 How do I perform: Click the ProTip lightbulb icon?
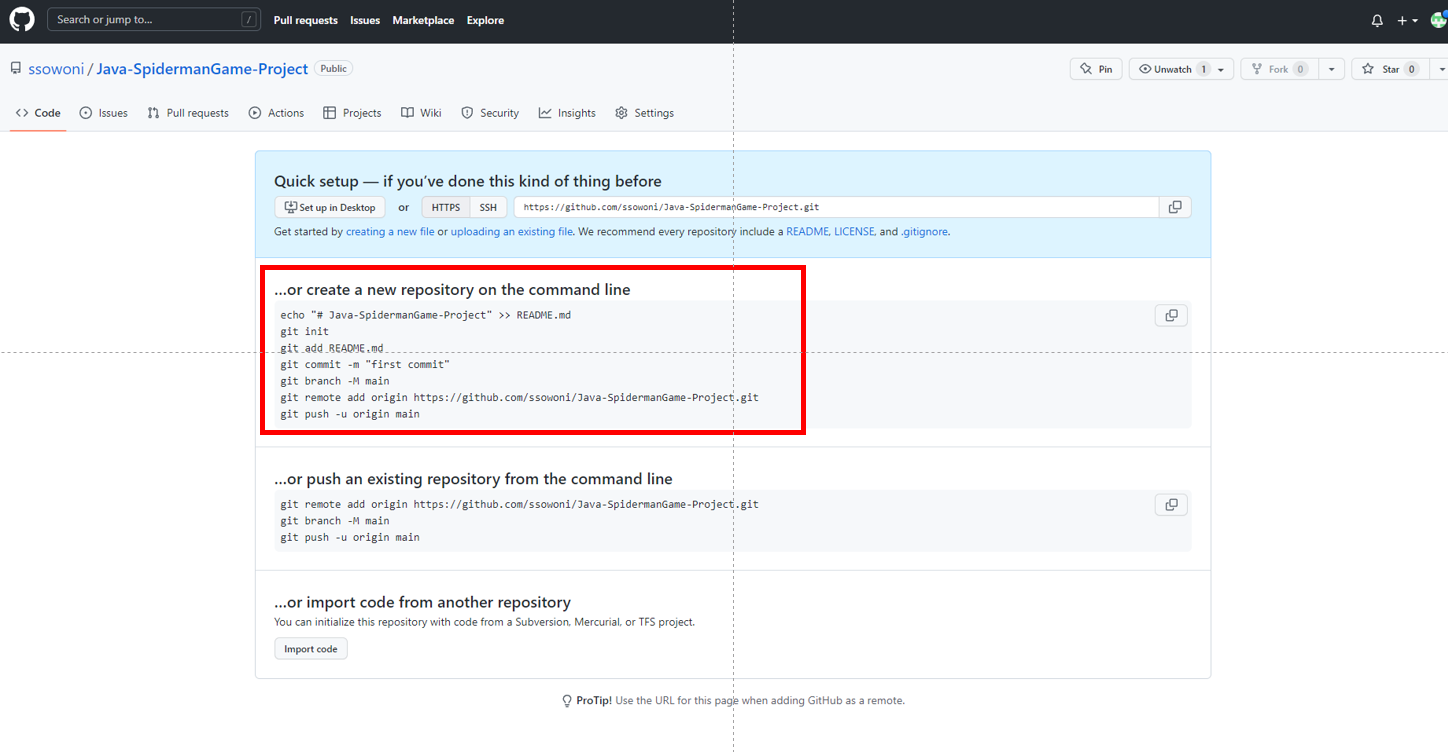click(x=567, y=701)
